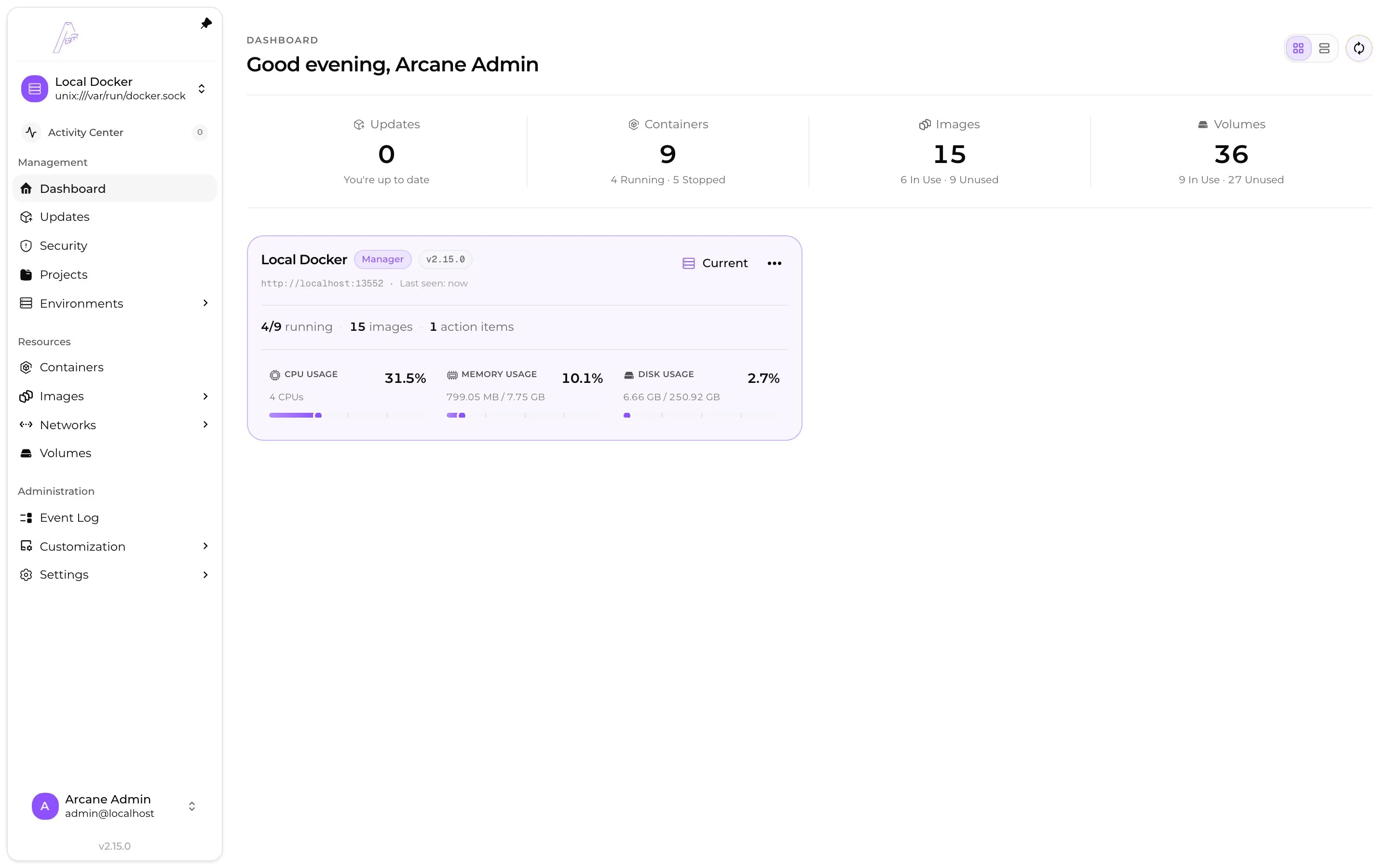Expand the Customization submenu chevron
The image size is (1389, 868).
tap(205, 546)
